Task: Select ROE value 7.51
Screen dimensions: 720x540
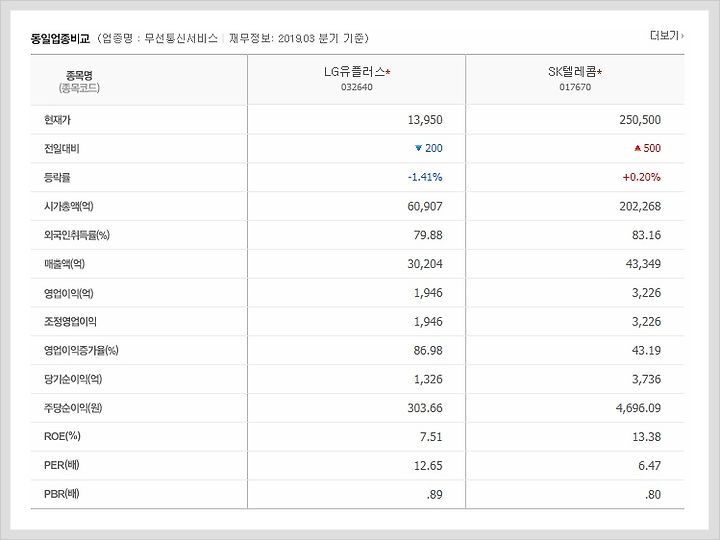Action: (431, 437)
